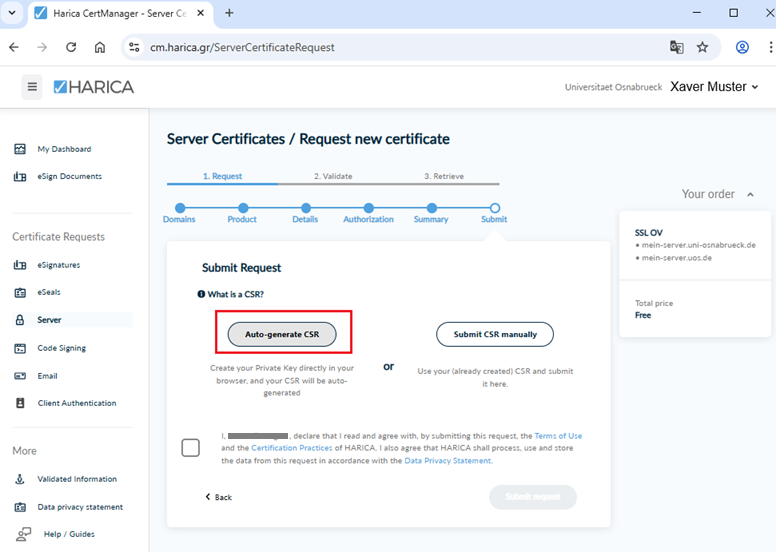This screenshot has width=776, height=552.
Task: Switch to the 2. Validate tab
Action: tap(333, 176)
